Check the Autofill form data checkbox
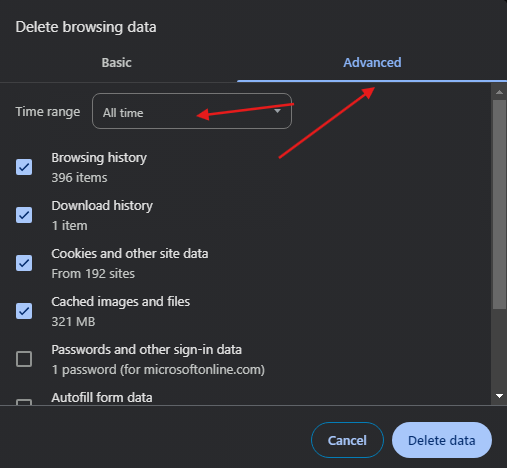This screenshot has width=507, height=468. tap(24, 402)
